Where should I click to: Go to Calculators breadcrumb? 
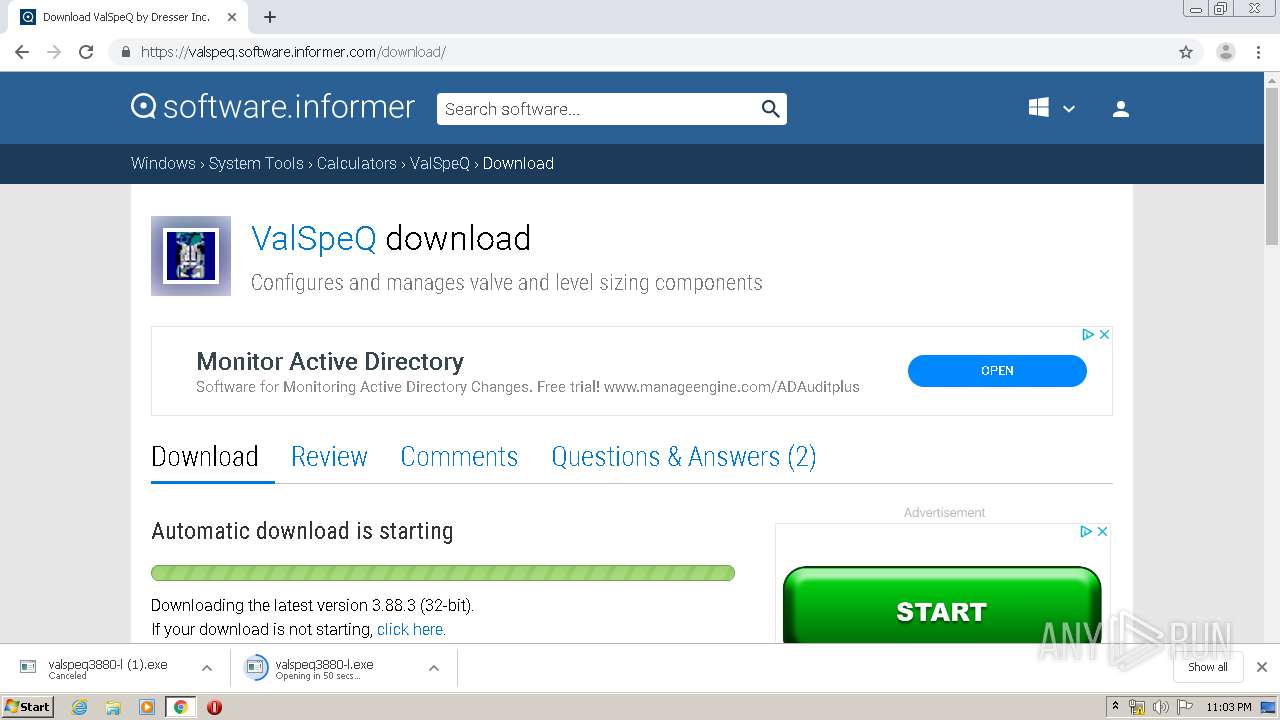pos(357,164)
